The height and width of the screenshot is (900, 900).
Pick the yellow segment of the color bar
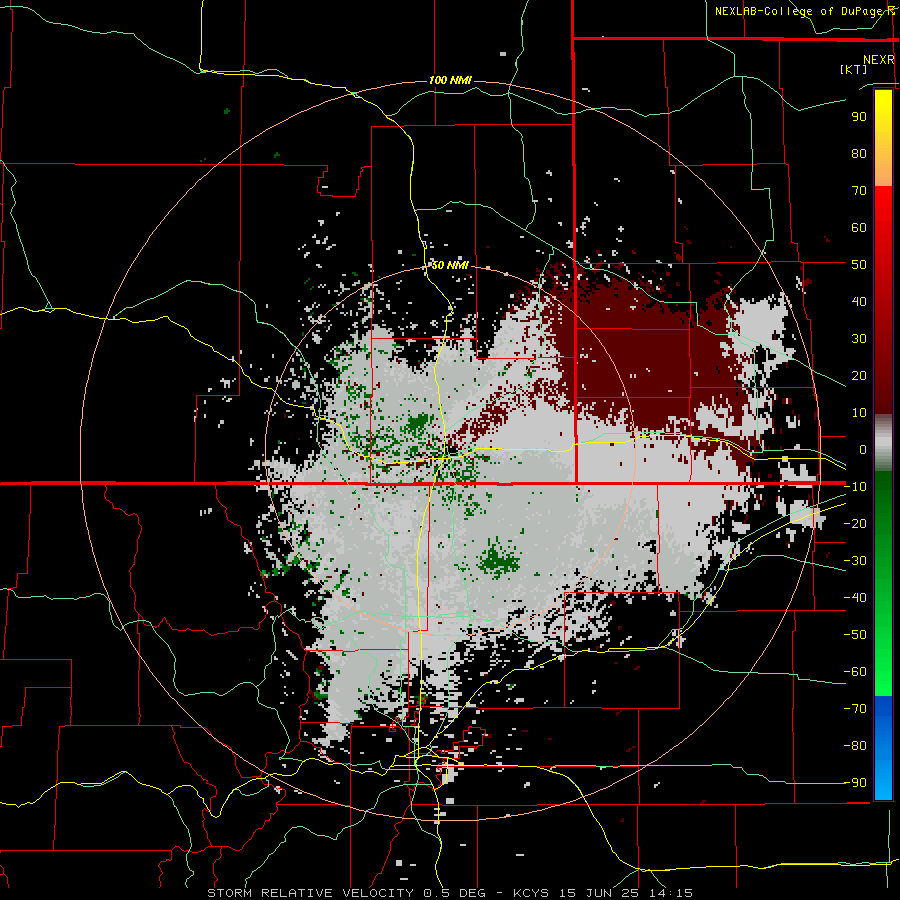point(883,123)
